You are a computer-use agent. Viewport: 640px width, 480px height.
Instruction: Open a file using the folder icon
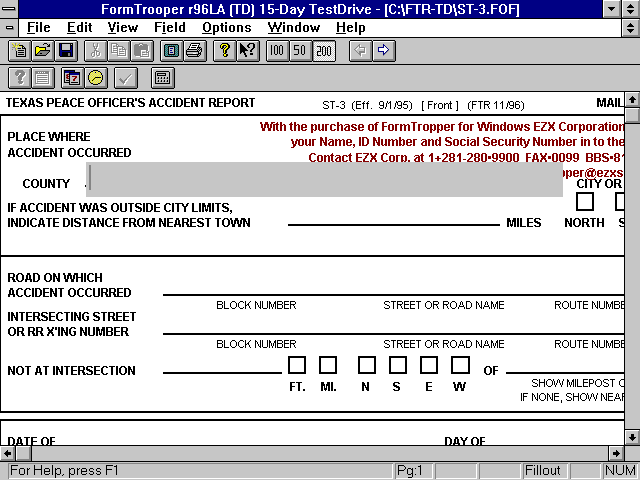click(x=42, y=50)
